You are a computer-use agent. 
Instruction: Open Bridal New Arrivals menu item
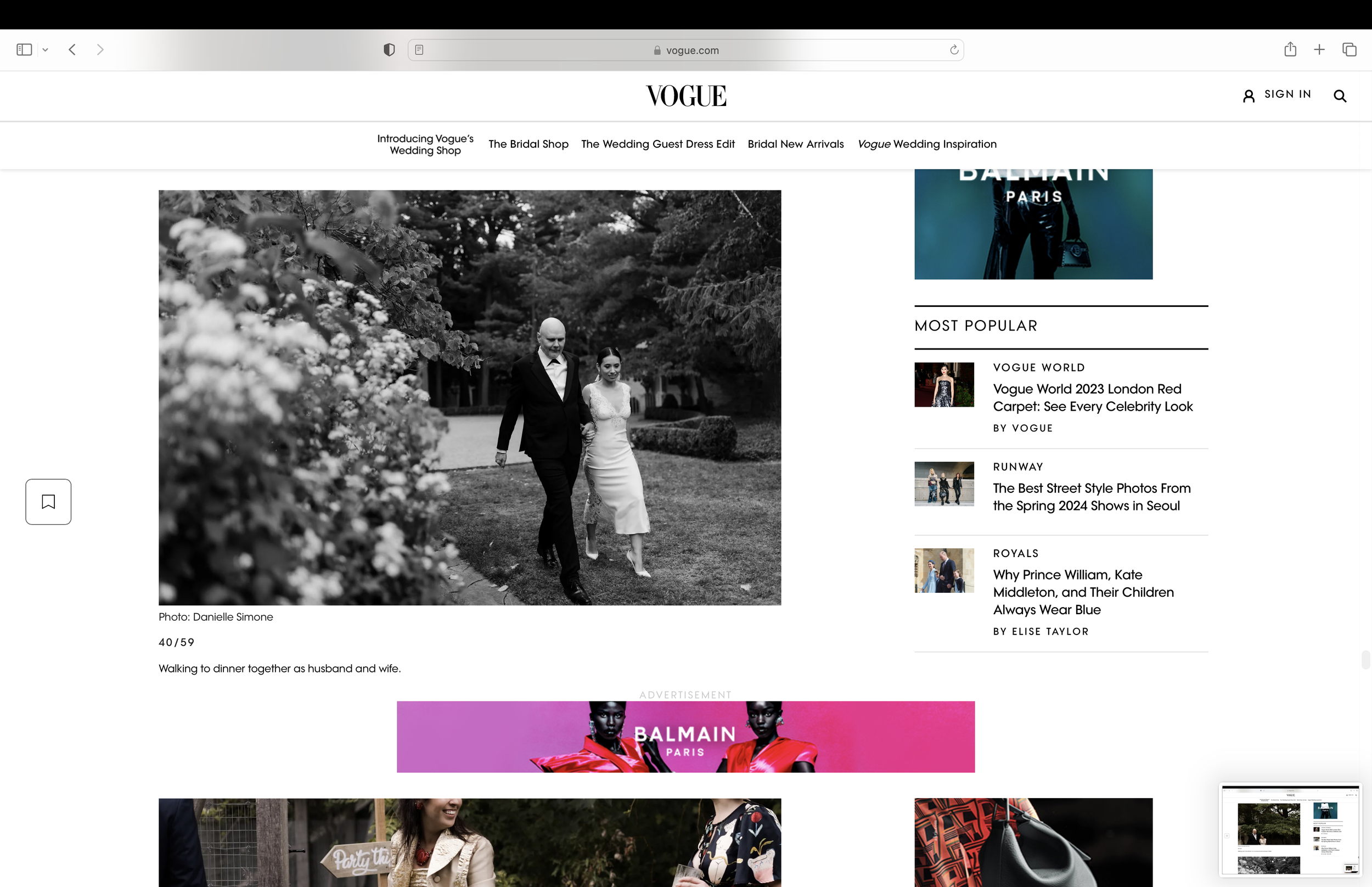point(795,144)
